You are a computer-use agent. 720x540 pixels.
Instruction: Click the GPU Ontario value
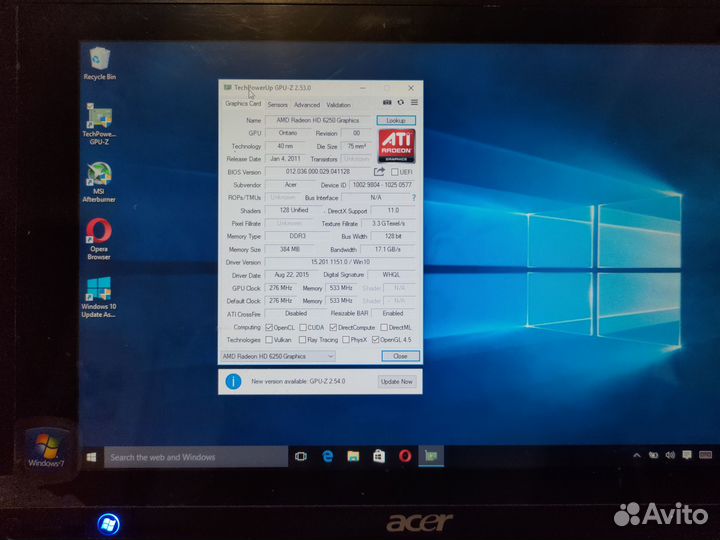288,133
